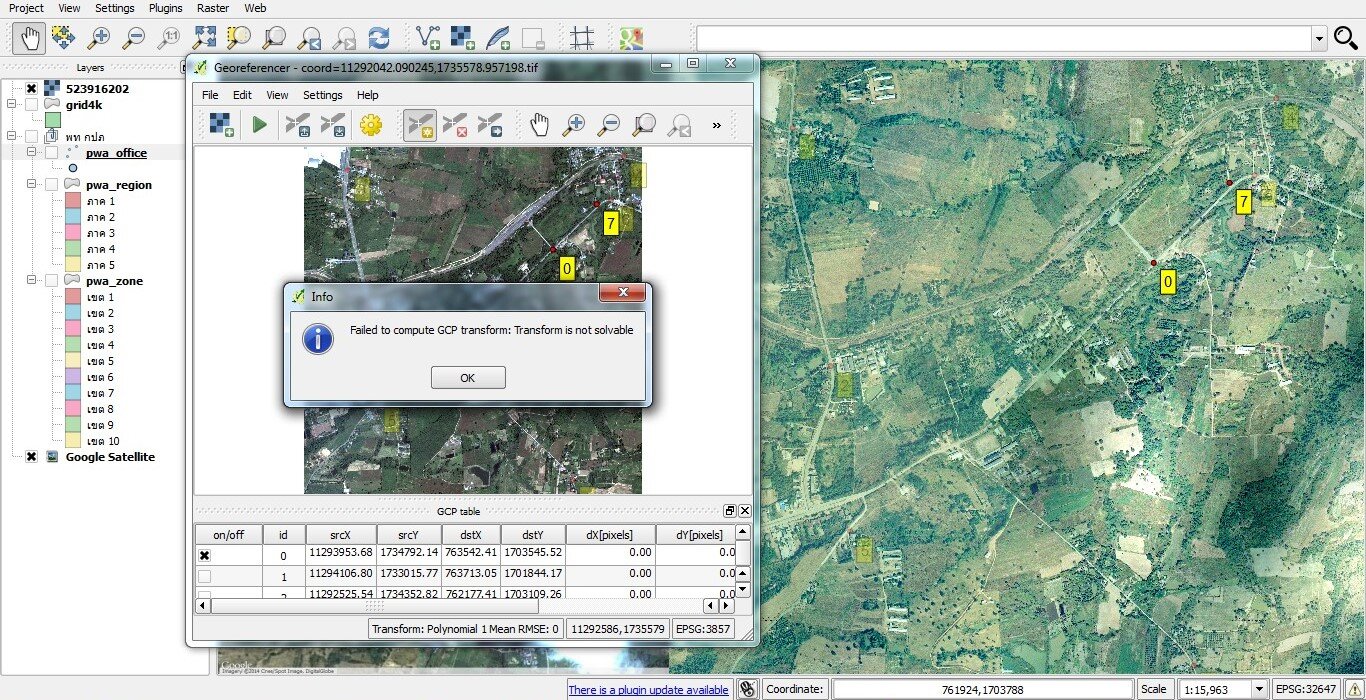Click the search magnifier button at top right
This screenshot has width=1366, height=700.
click(1346, 39)
